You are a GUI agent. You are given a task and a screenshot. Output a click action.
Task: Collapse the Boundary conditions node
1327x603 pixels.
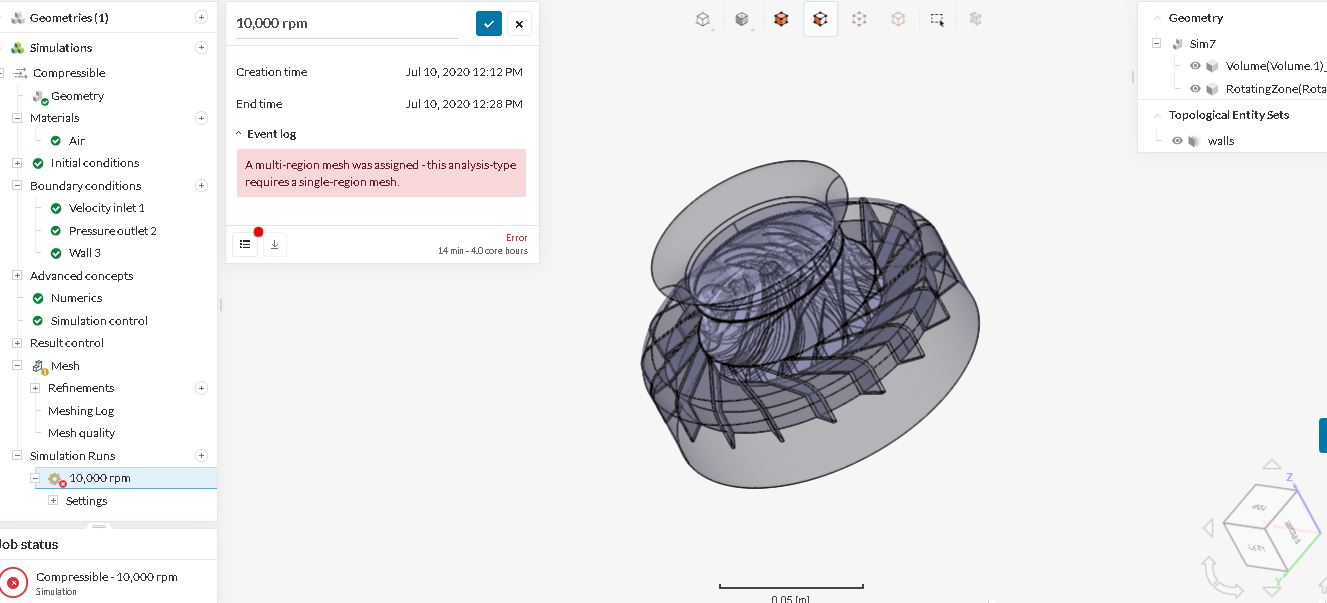point(17,186)
